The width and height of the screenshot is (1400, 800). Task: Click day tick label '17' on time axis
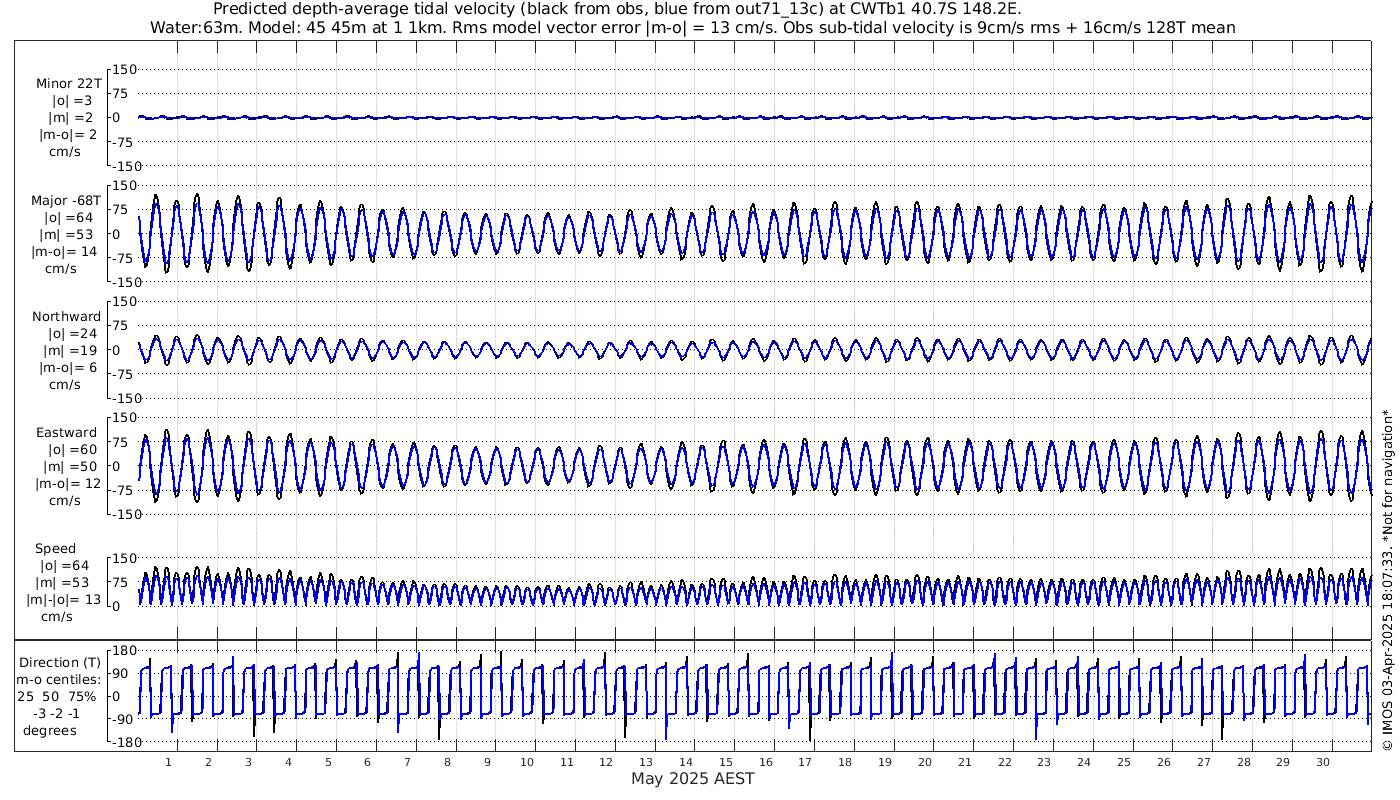pos(805,762)
